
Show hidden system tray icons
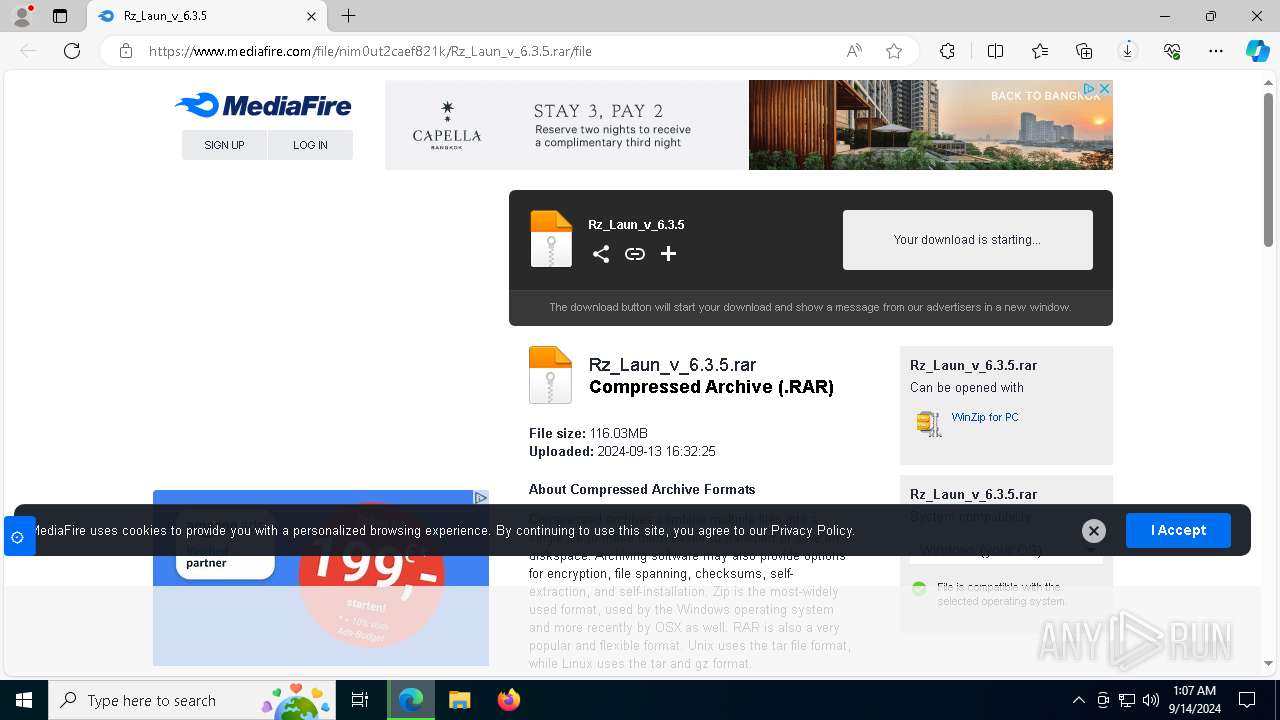(1078, 700)
